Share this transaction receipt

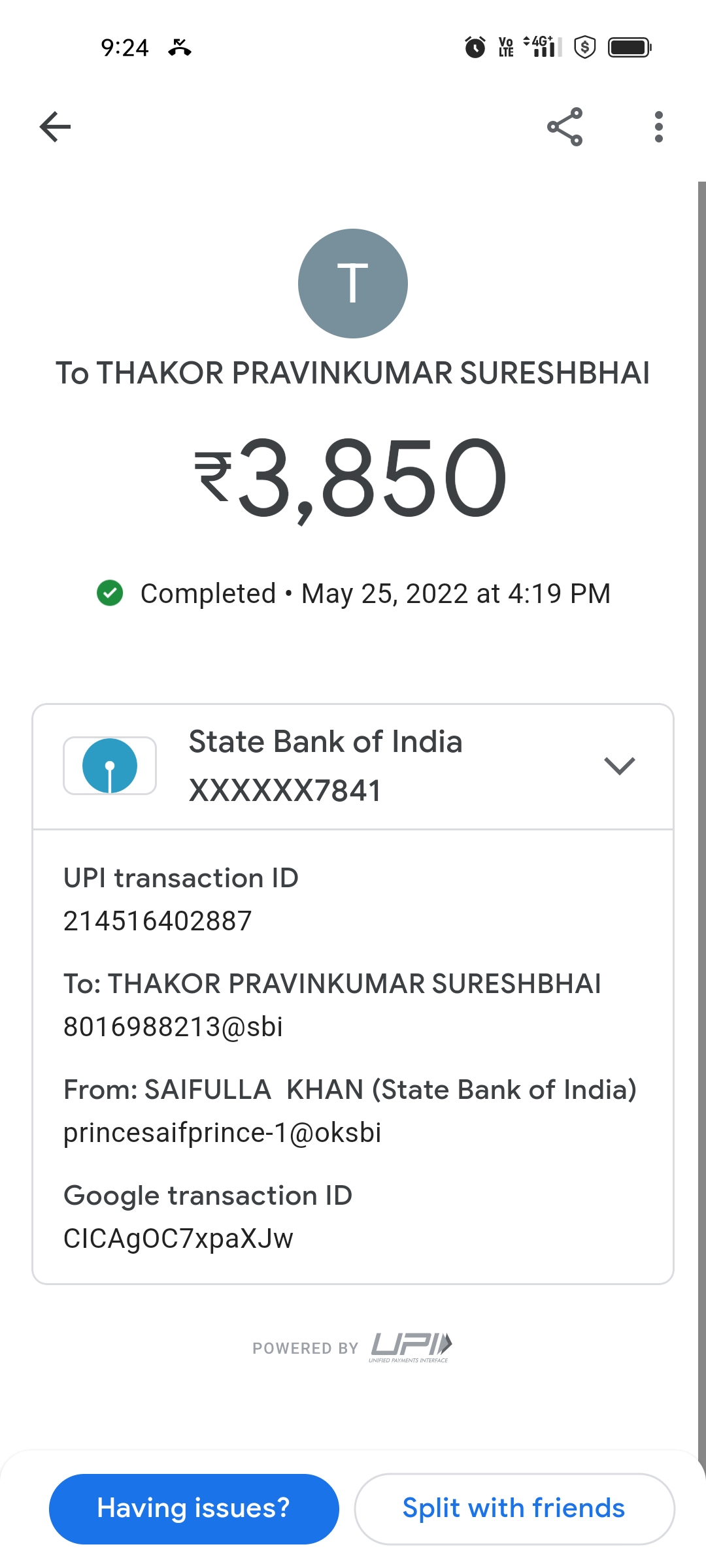click(x=565, y=127)
